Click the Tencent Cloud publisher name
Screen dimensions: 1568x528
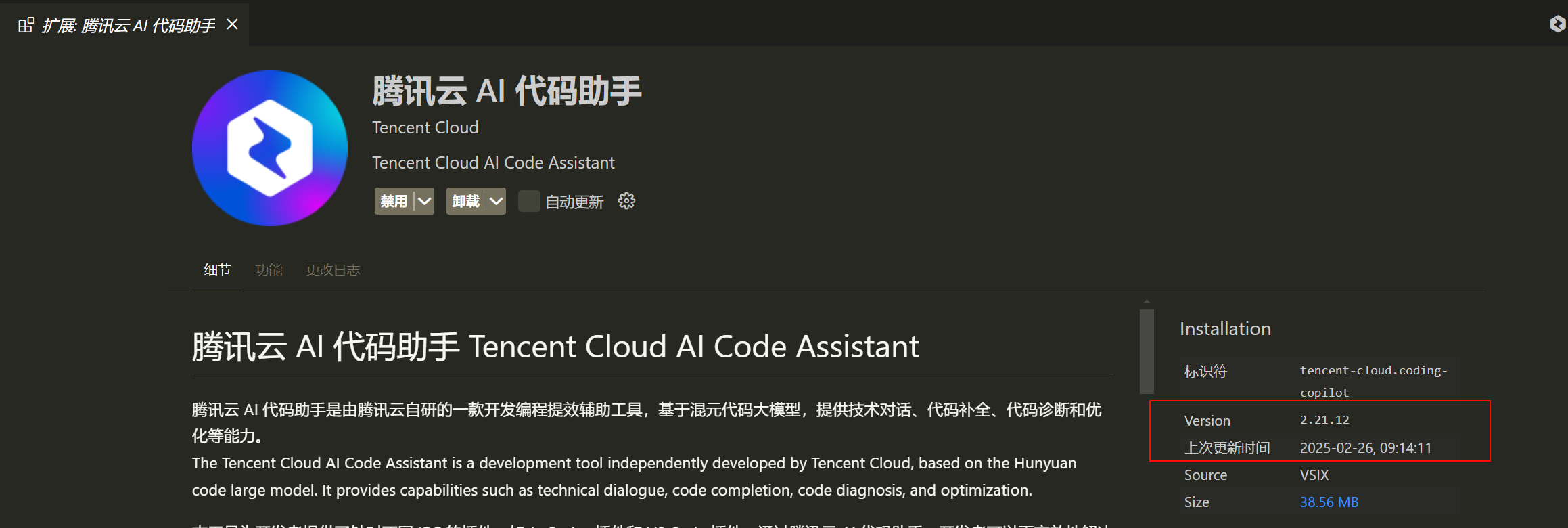click(425, 127)
